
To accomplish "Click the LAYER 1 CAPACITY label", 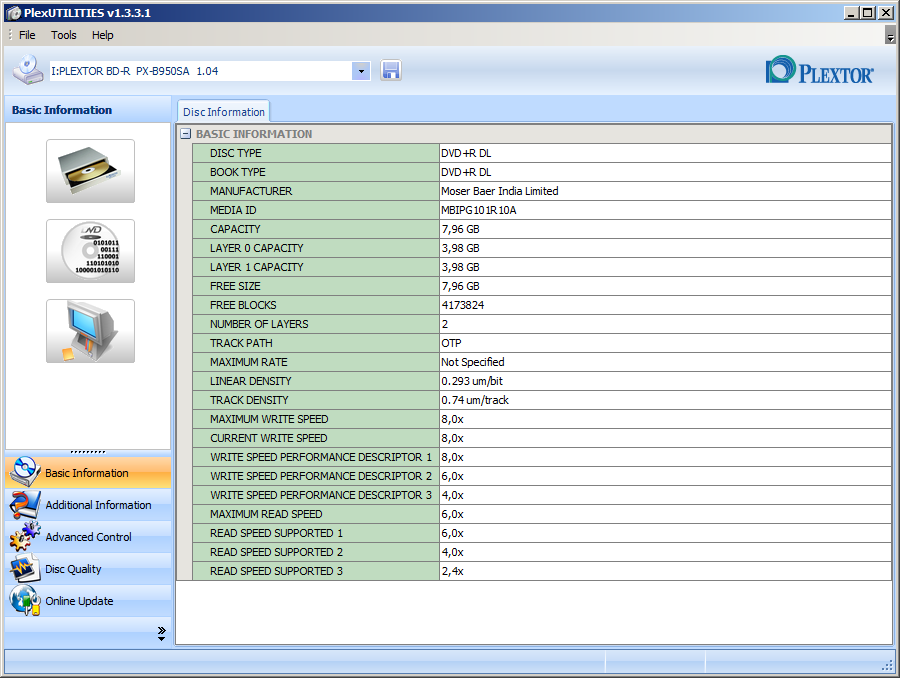I will point(257,267).
